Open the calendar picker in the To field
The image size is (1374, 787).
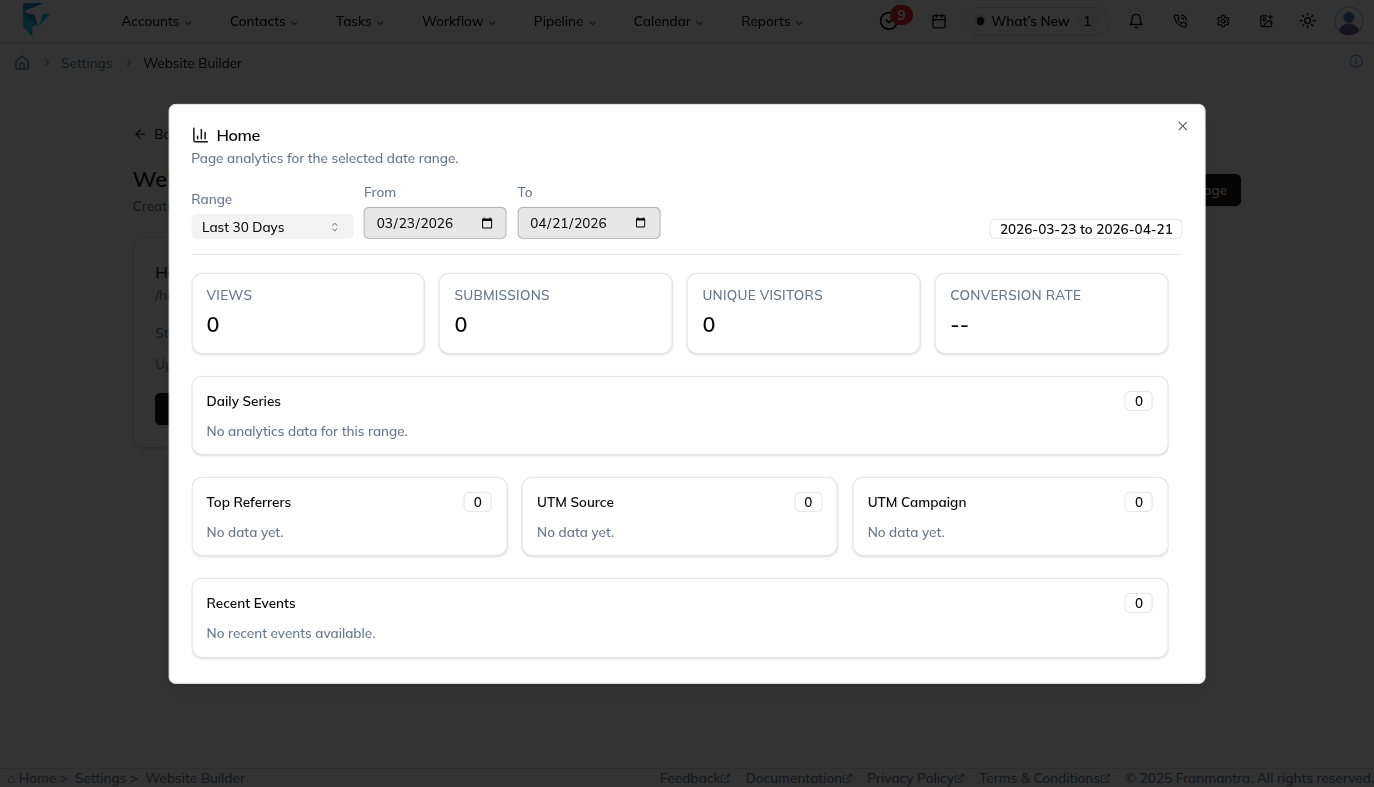(x=641, y=223)
